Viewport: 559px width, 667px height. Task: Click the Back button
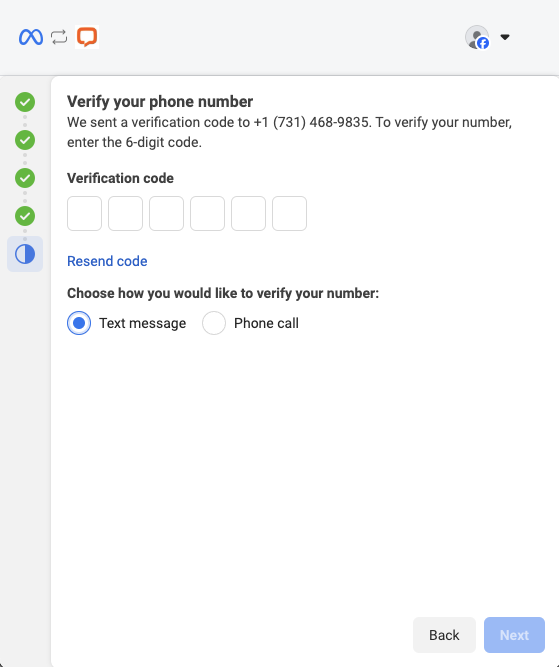(x=444, y=635)
